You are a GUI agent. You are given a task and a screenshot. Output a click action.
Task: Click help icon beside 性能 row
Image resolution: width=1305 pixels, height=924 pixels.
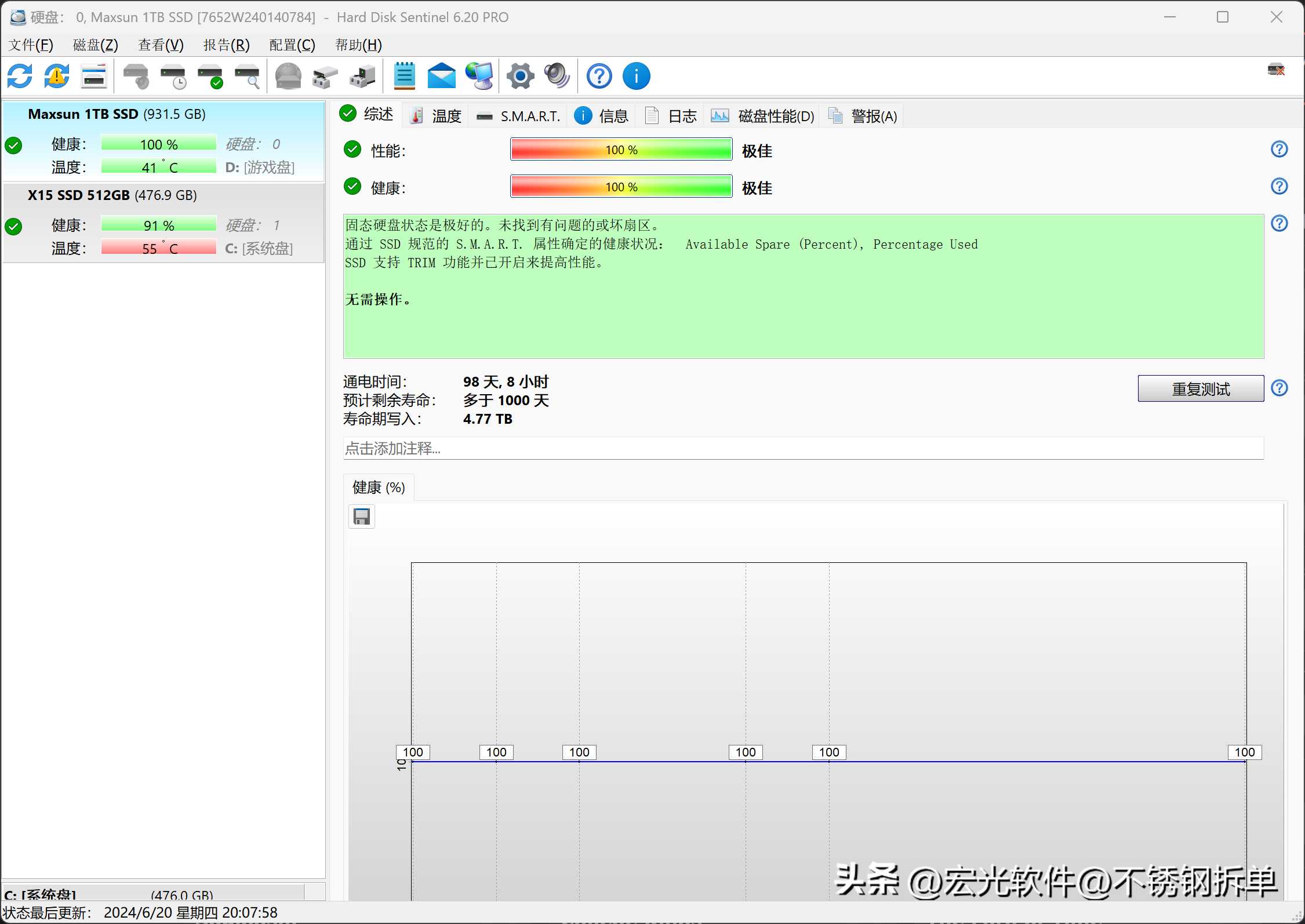(1279, 150)
